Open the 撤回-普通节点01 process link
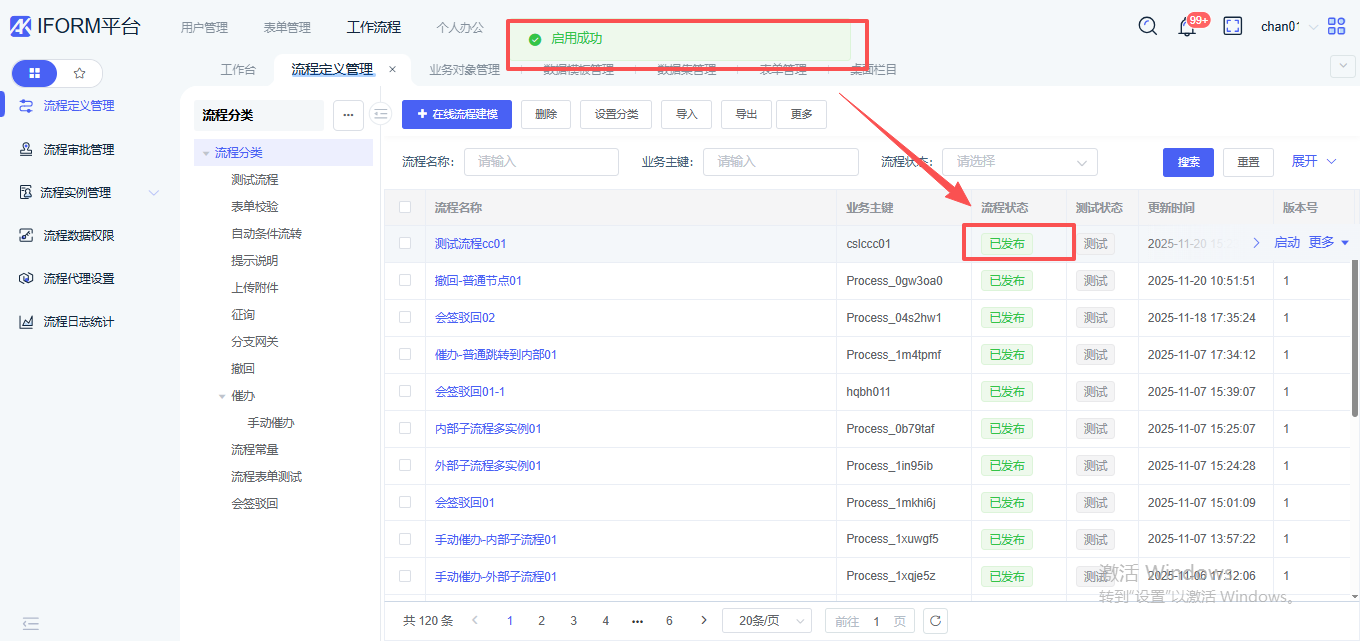This screenshot has width=1360, height=641. coord(478,281)
